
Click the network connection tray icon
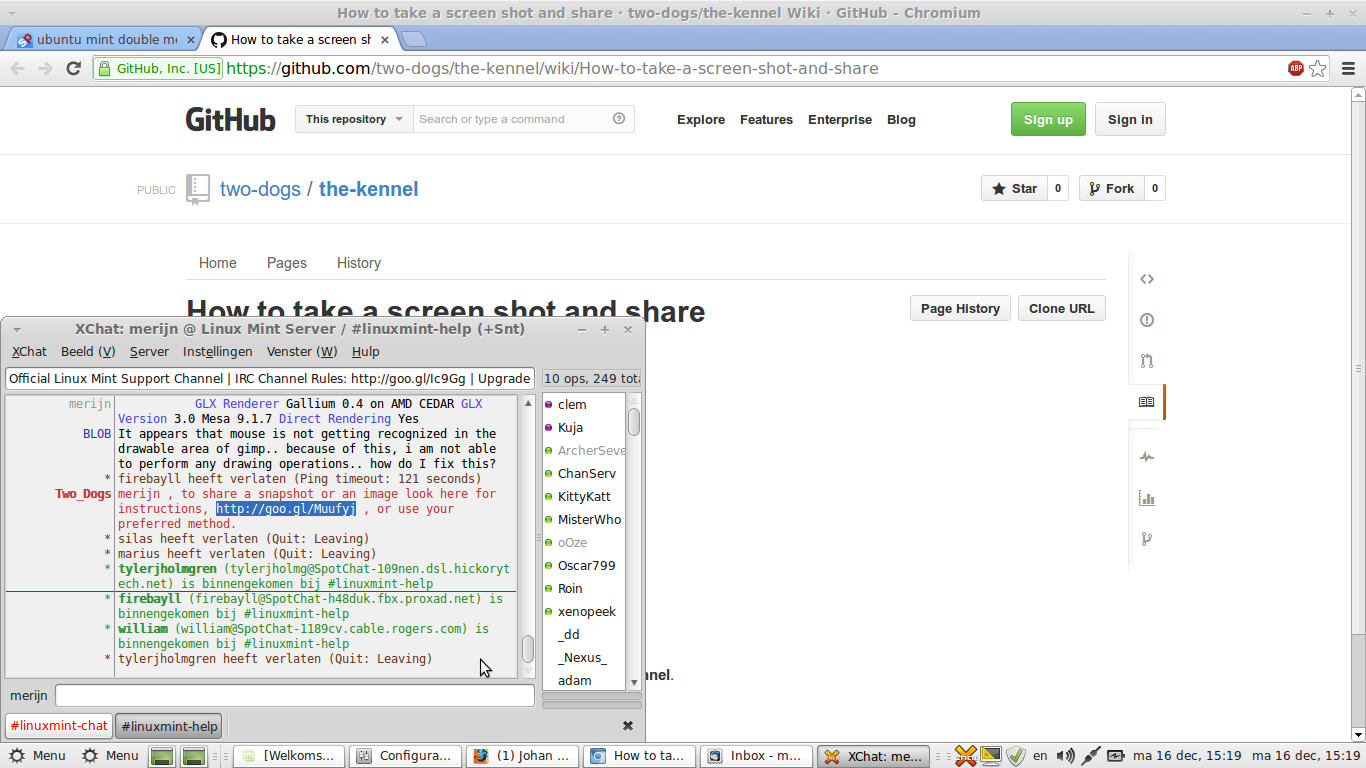pyautogui.click(x=1091, y=756)
